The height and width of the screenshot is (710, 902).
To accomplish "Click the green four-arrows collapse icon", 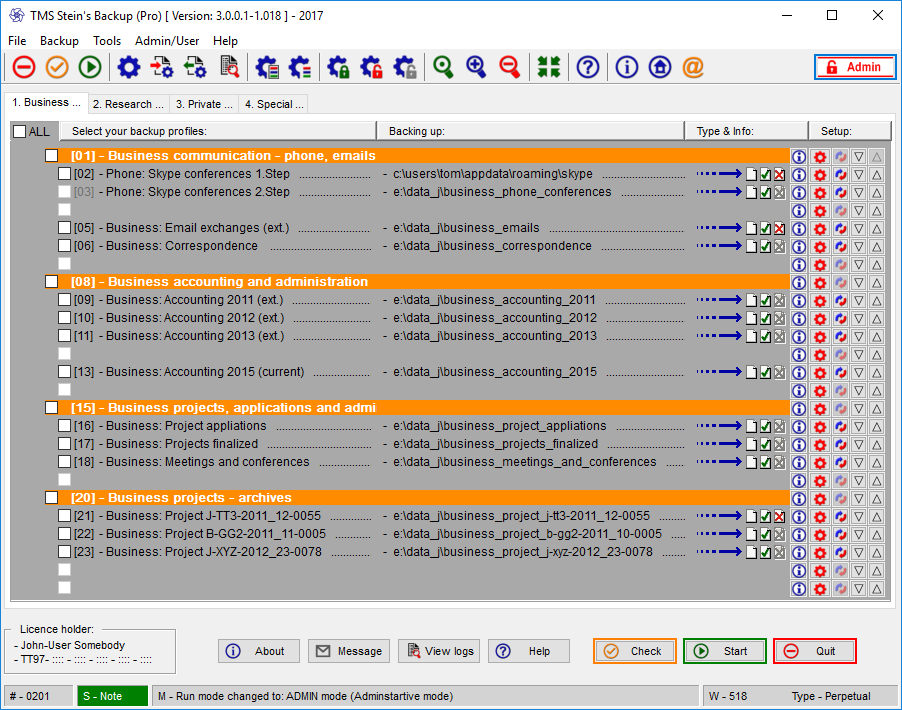I will (x=549, y=67).
